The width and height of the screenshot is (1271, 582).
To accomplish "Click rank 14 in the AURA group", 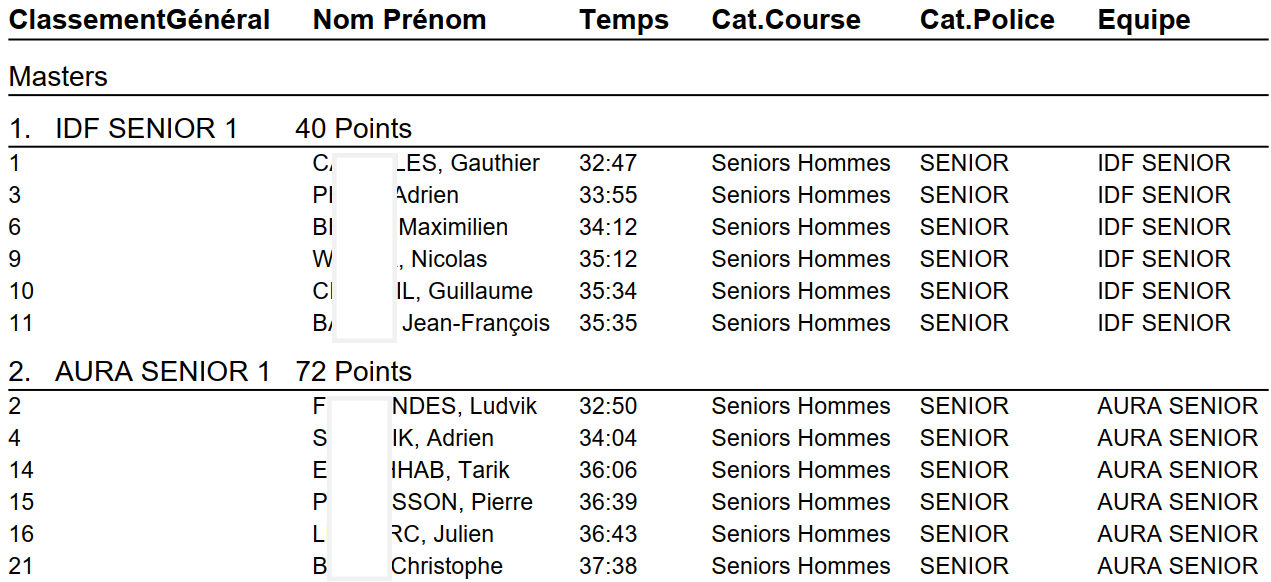I will click(x=21, y=470).
